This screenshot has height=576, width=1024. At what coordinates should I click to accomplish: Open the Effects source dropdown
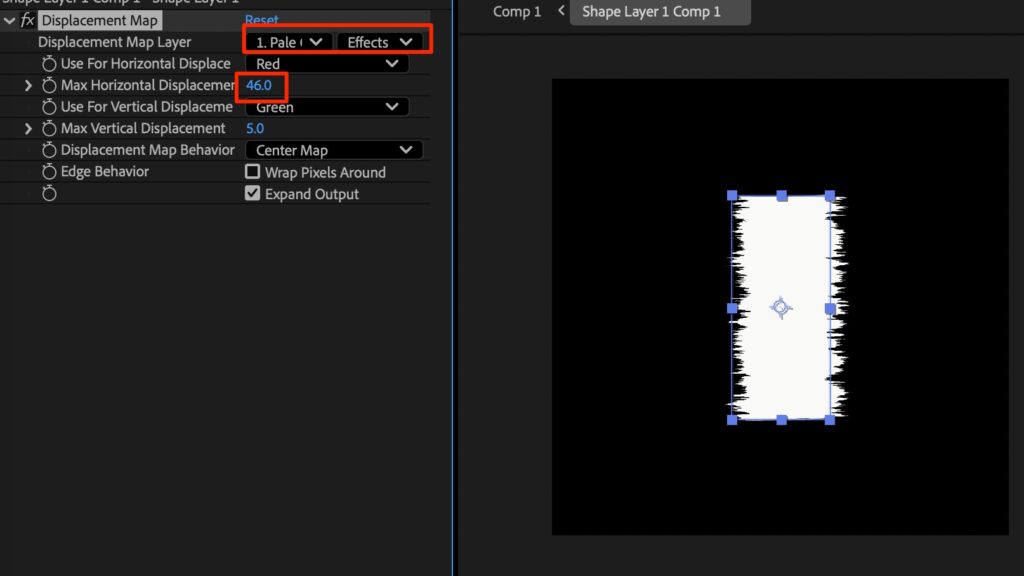pyautogui.click(x=379, y=42)
